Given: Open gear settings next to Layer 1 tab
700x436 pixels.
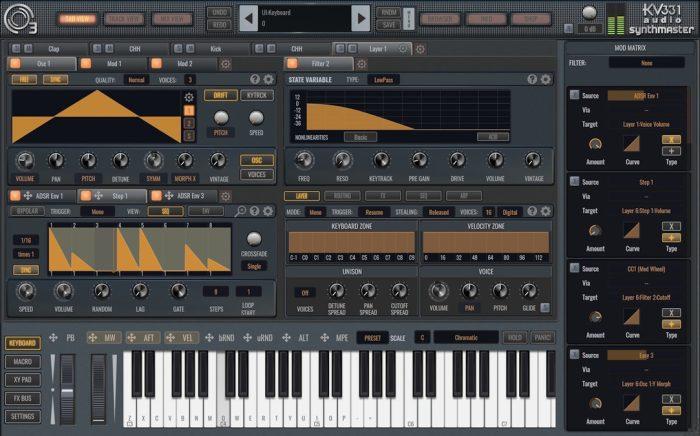Looking at the screenshot, I should point(420,49).
